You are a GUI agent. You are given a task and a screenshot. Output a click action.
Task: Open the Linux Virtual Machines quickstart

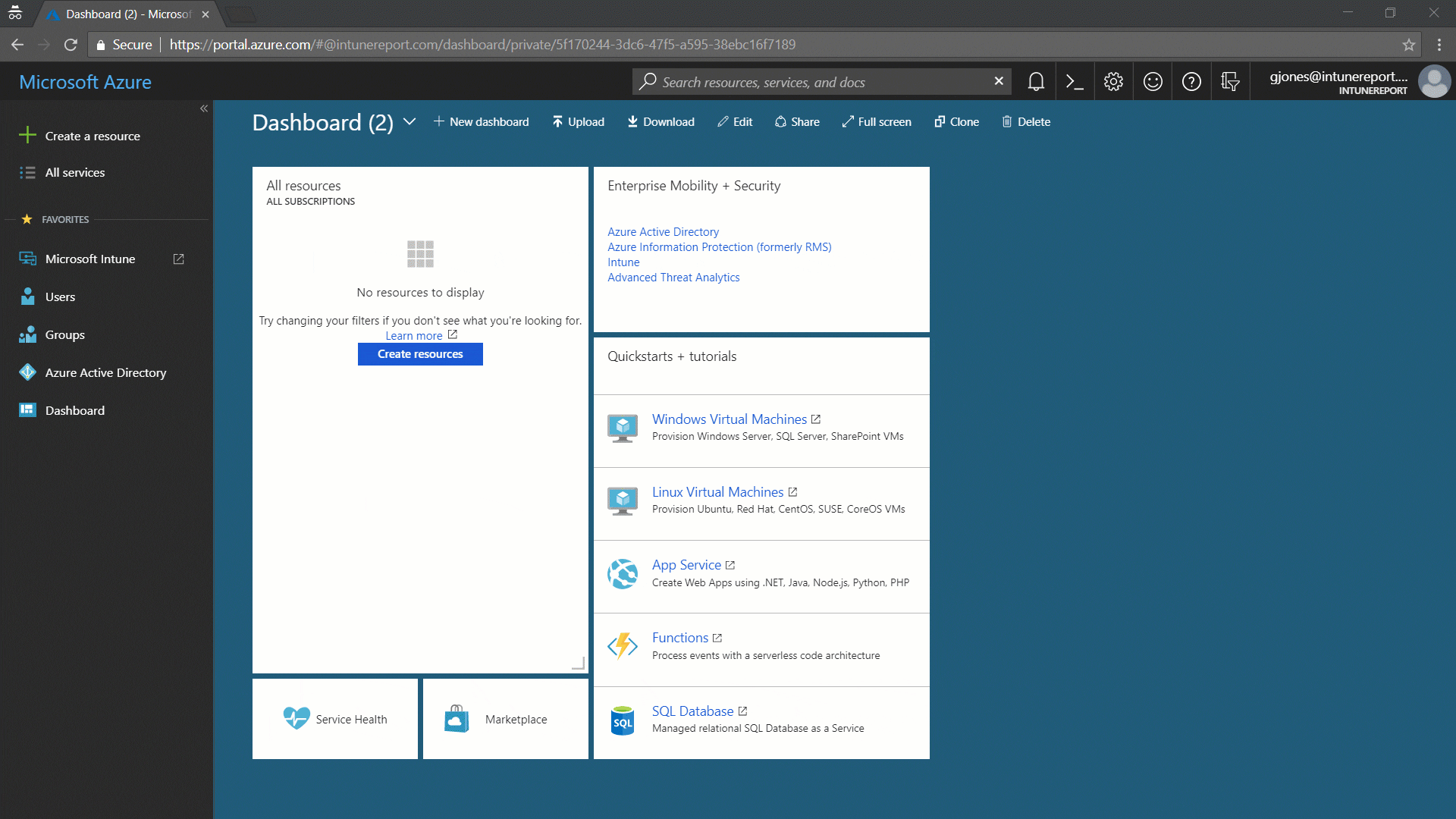(x=717, y=492)
